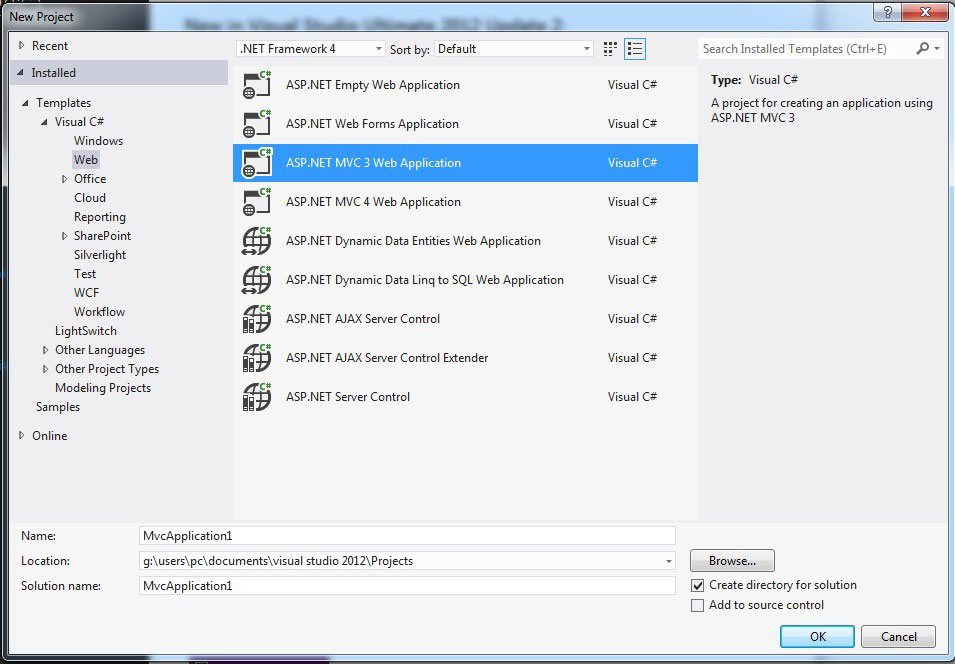Uncheck Create directory for solution

[698, 585]
